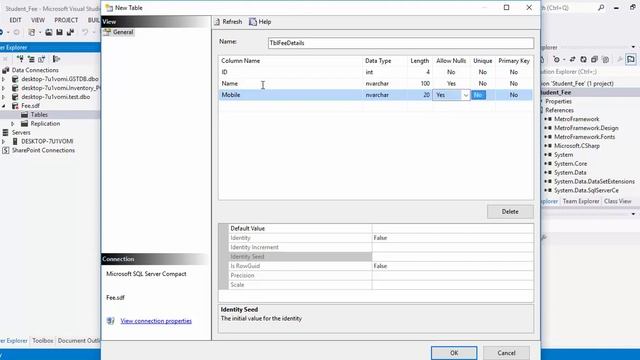Open Solution Explorer window options dropdown arrow
This screenshot has width=640, height=360.
coord(633,47)
